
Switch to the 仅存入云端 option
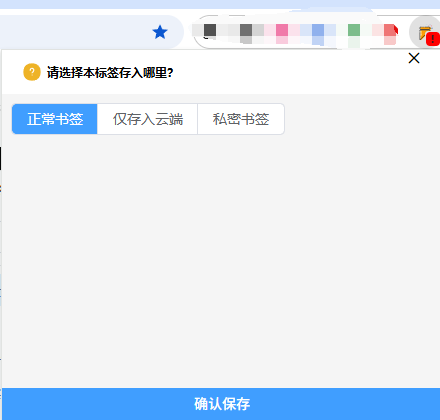coord(147,119)
